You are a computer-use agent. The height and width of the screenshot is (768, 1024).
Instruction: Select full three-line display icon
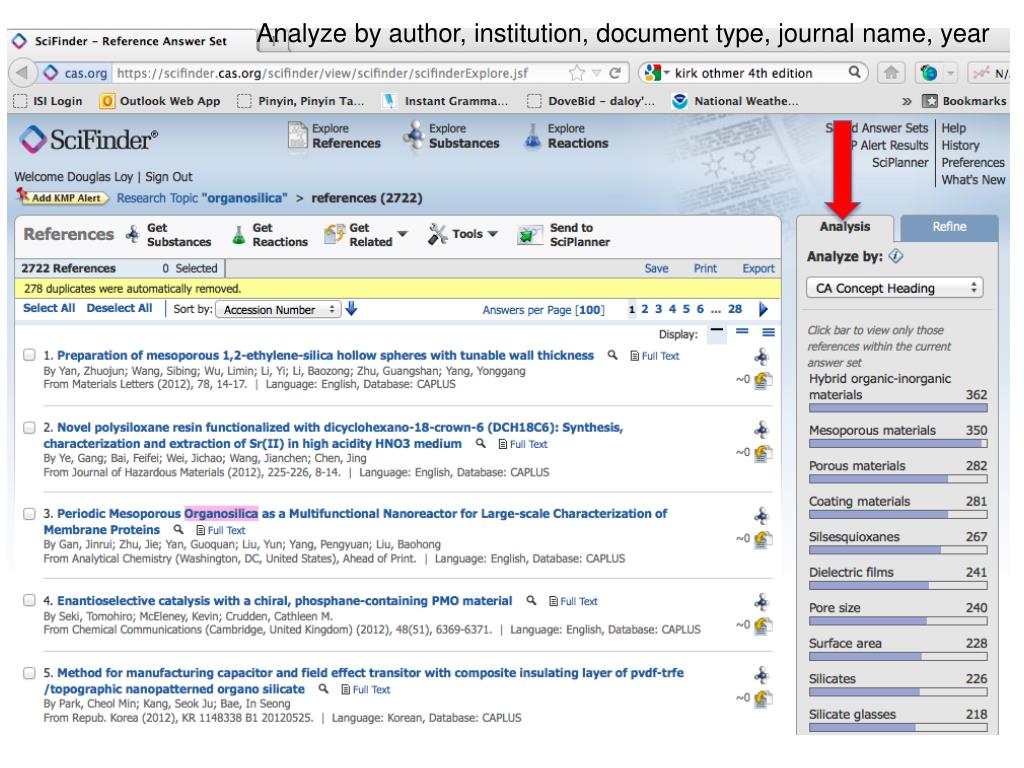pos(769,332)
